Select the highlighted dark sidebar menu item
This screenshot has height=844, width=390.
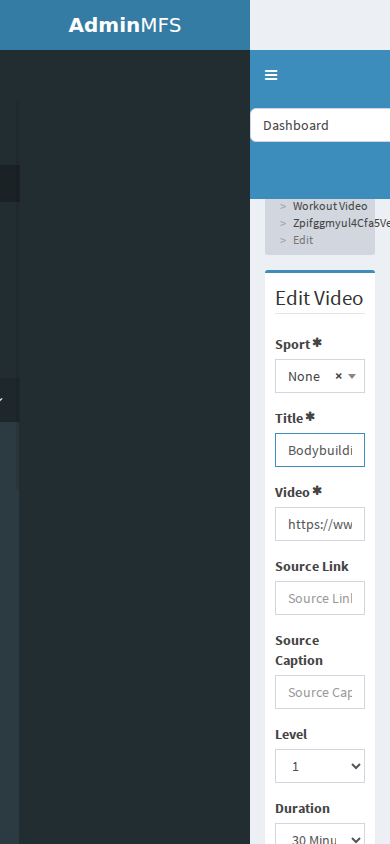10,184
